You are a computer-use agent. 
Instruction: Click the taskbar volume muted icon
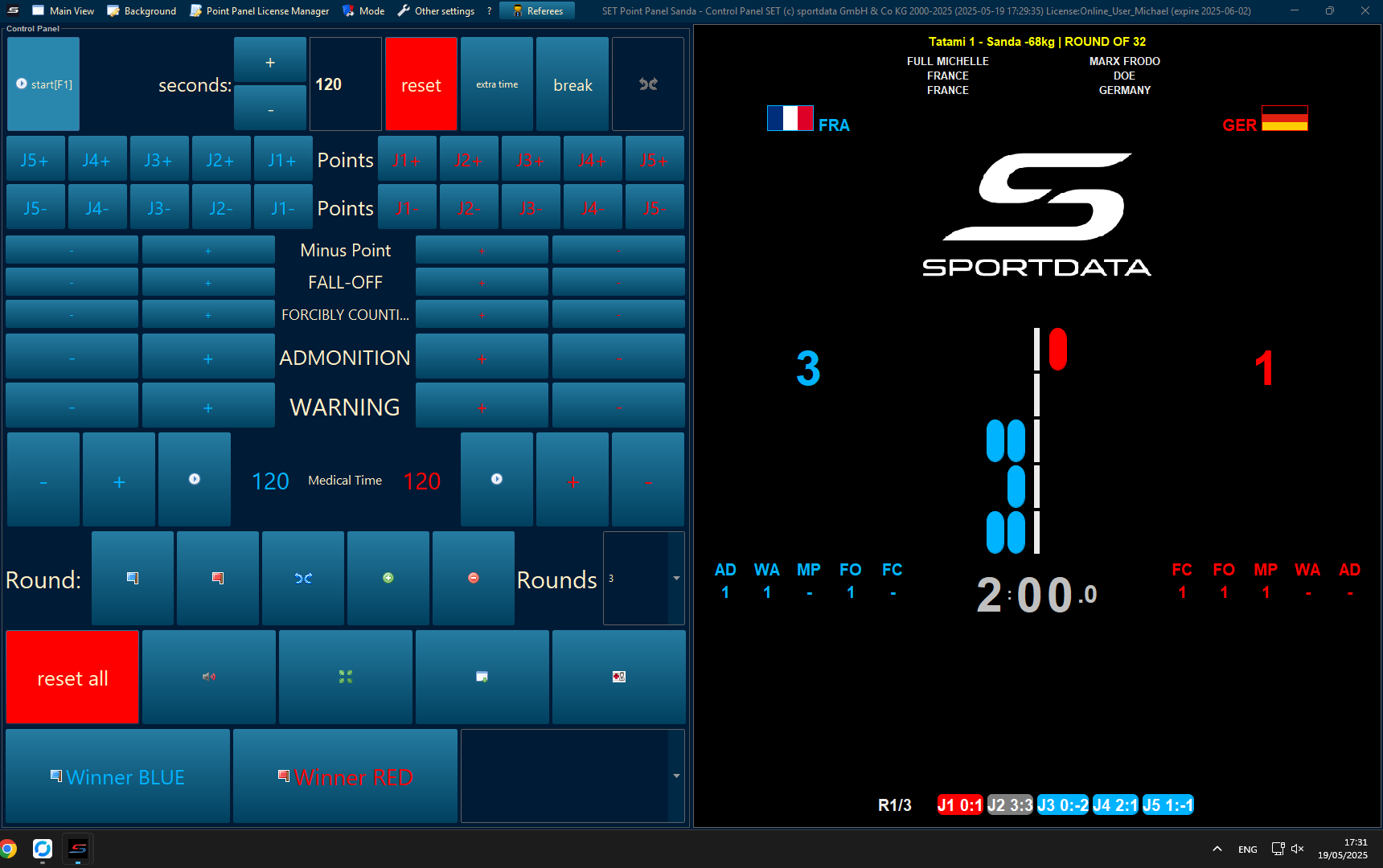[1298, 849]
